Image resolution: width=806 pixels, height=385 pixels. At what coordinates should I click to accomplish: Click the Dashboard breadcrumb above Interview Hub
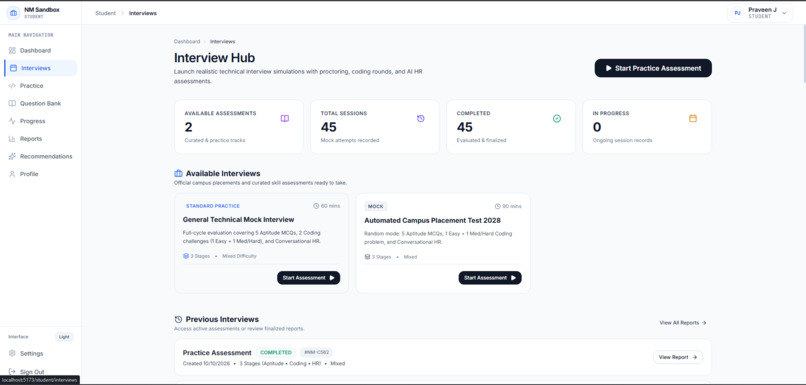click(x=187, y=41)
